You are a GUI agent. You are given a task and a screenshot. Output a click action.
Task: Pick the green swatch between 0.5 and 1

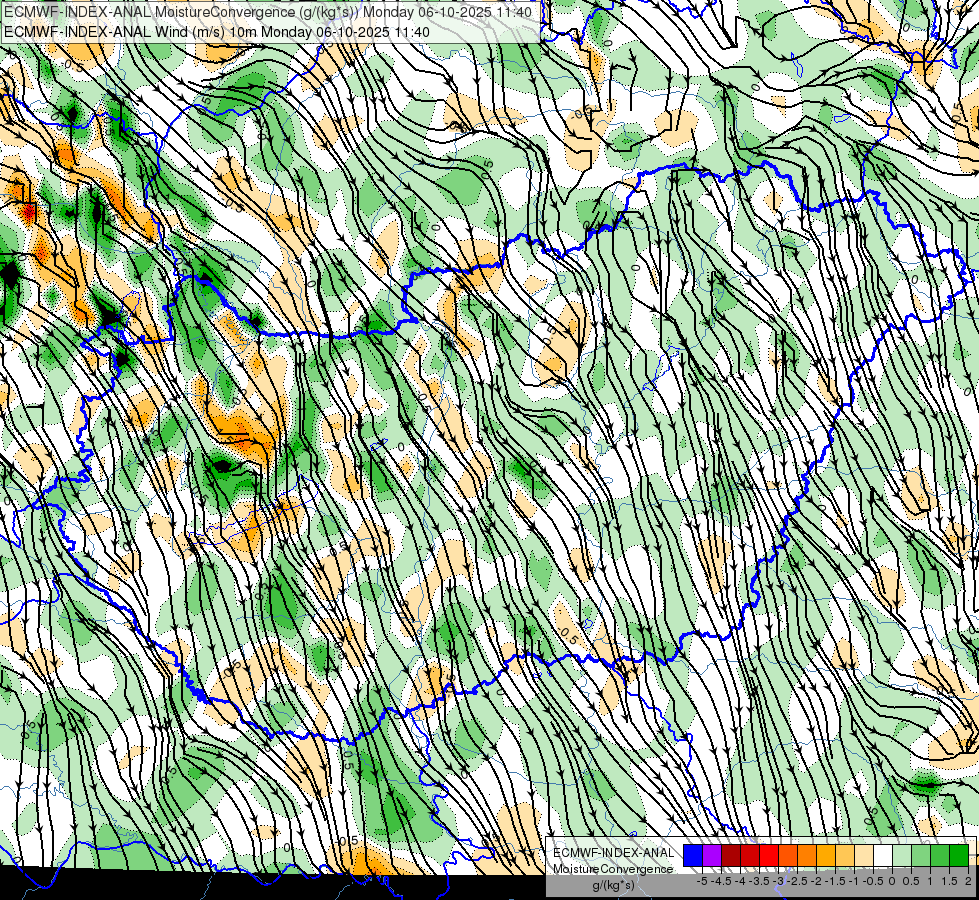point(920,856)
